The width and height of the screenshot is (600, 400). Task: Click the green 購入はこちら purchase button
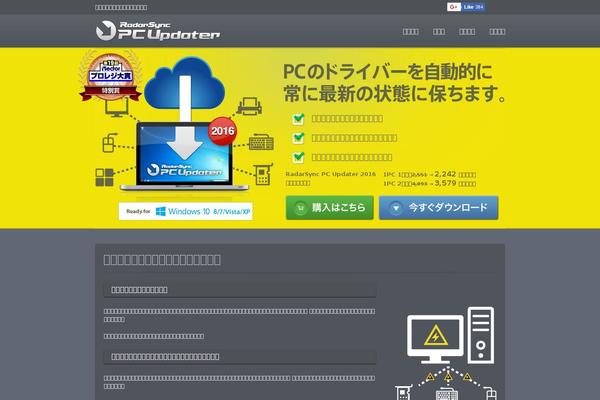(x=329, y=207)
